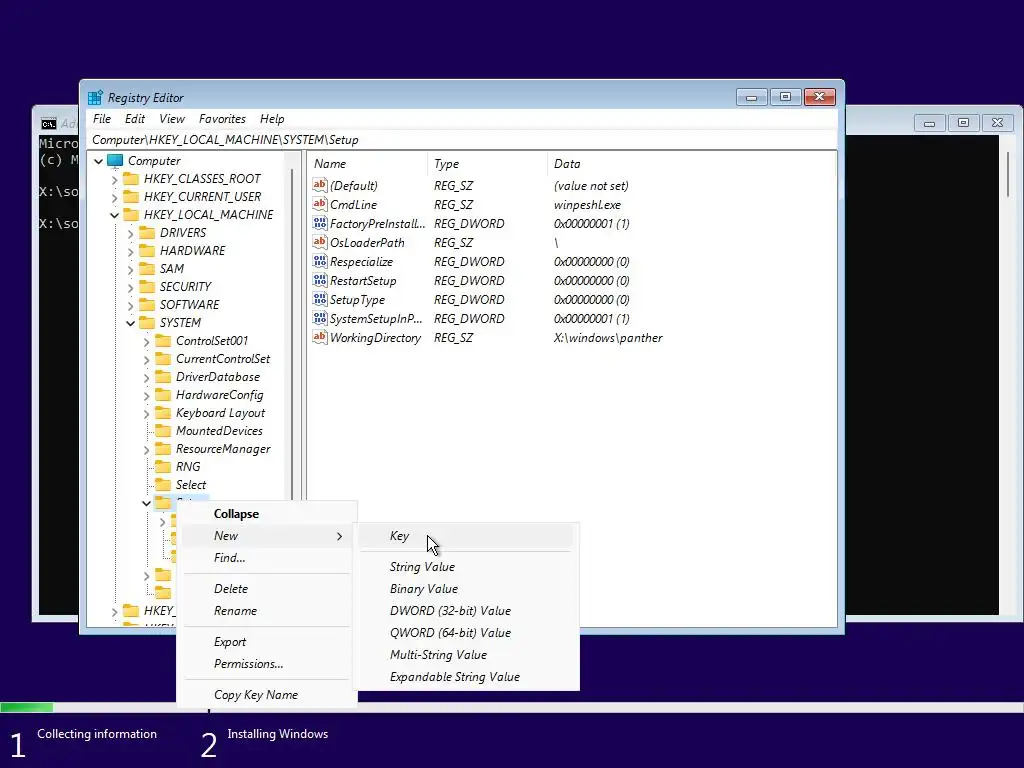Screen dimensions: 1024x768
Task: Select Collapse in the context menu
Action: point(267,514)
